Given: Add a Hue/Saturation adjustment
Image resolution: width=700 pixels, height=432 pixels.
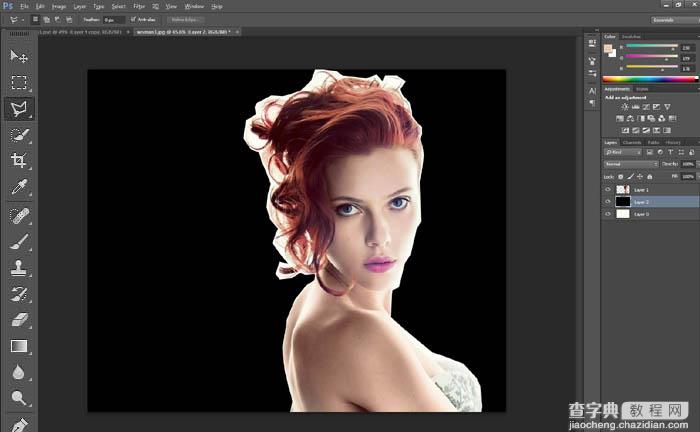Looking at the screenshot, I should click(x=620, y=119).
